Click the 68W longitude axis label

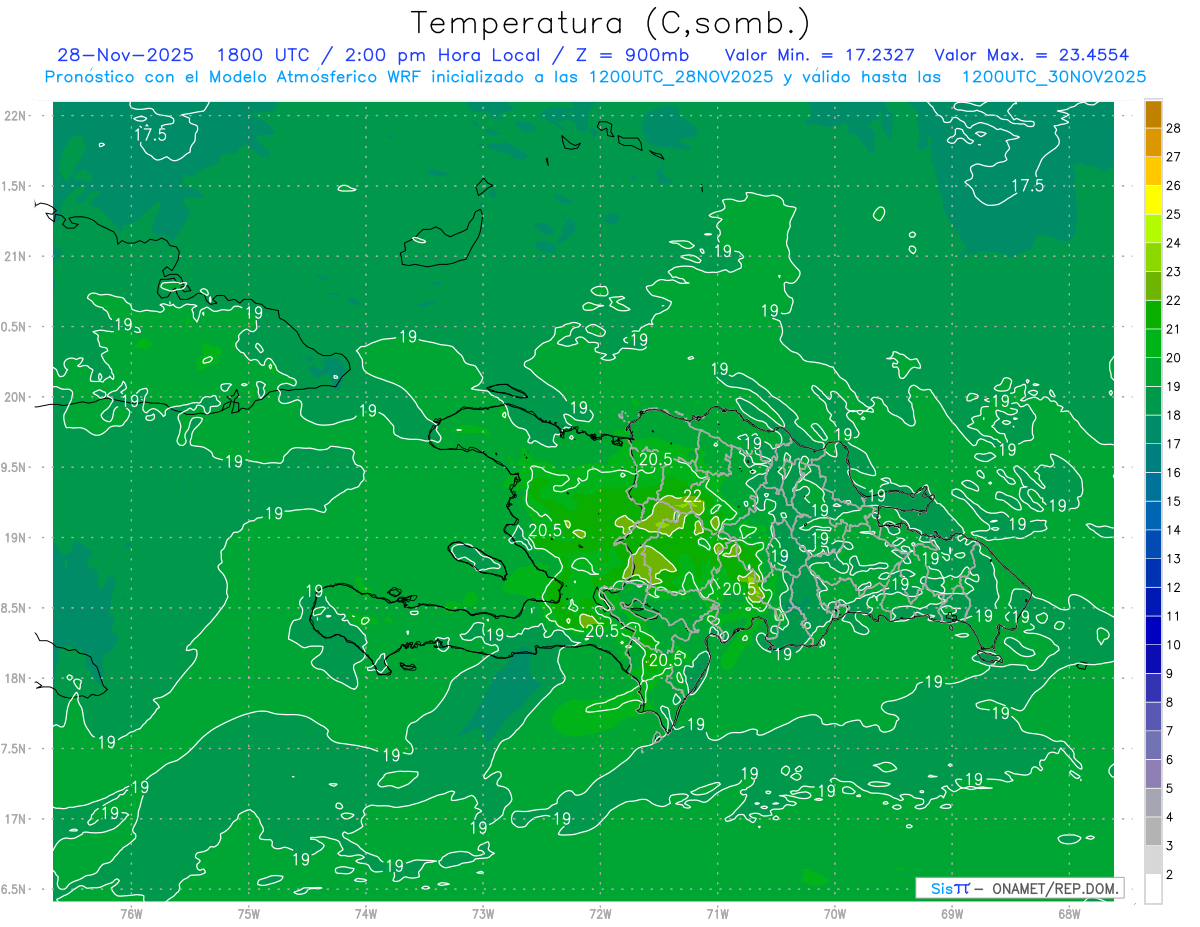tap(1069, 913)
